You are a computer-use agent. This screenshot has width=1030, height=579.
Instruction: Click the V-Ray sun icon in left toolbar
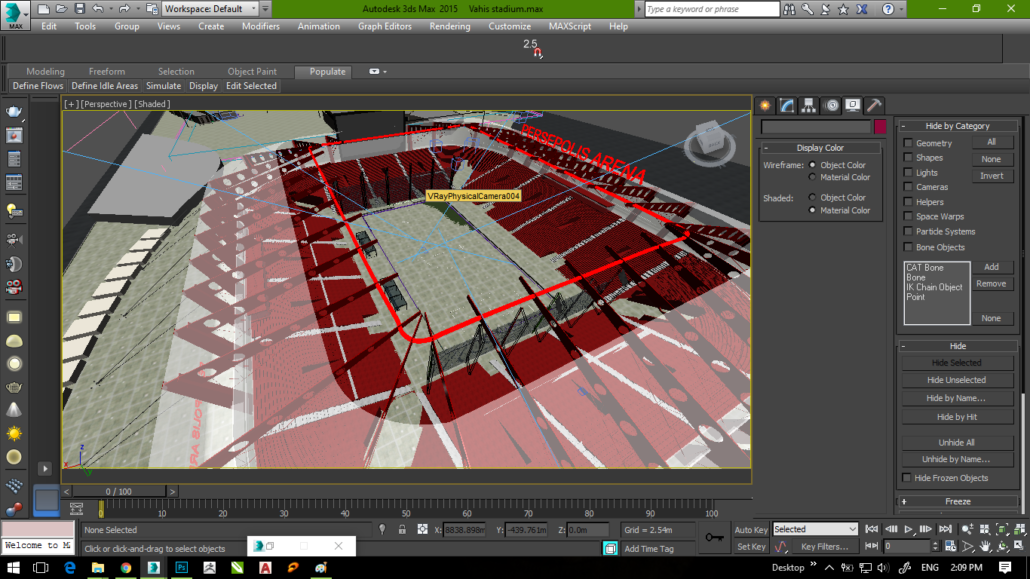[x=14, y=434]
